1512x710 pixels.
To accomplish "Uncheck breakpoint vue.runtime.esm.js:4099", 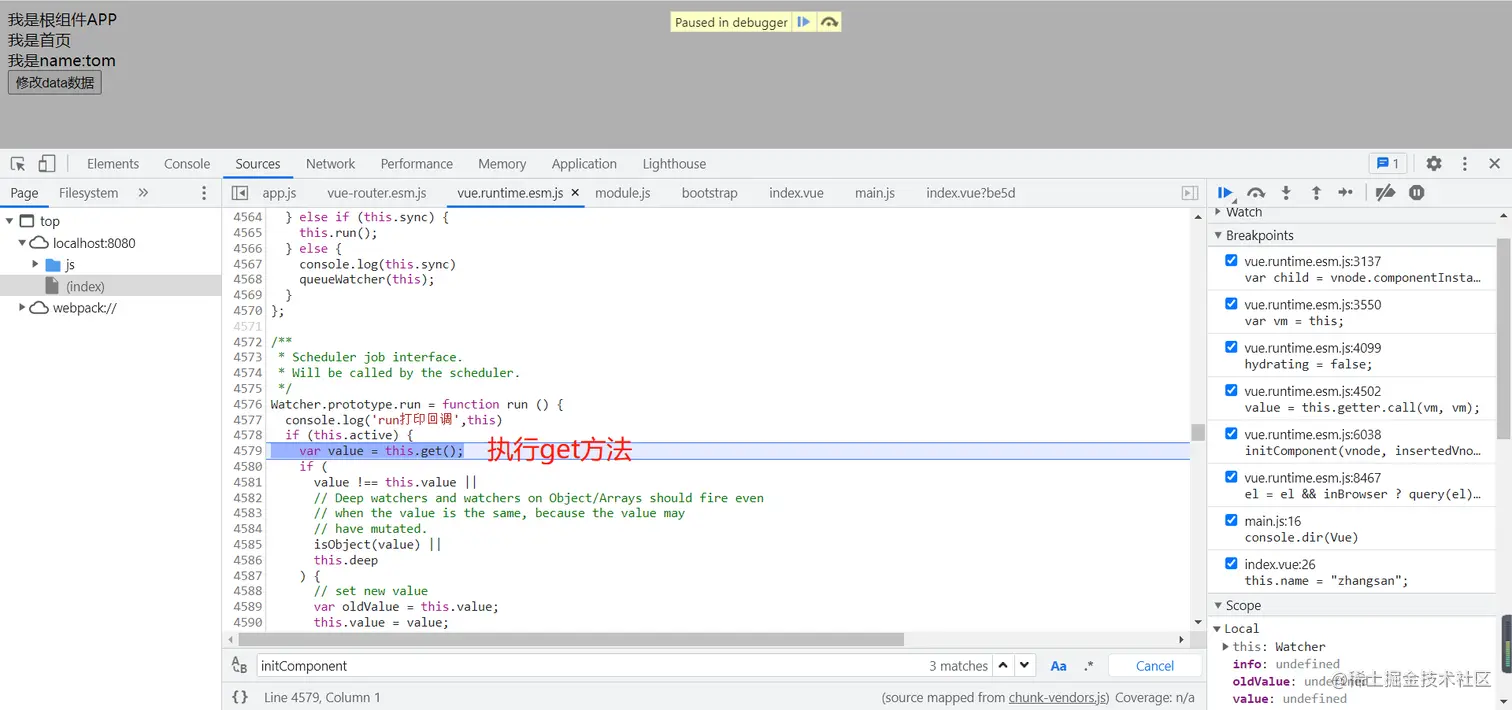I will [1231, 346].
